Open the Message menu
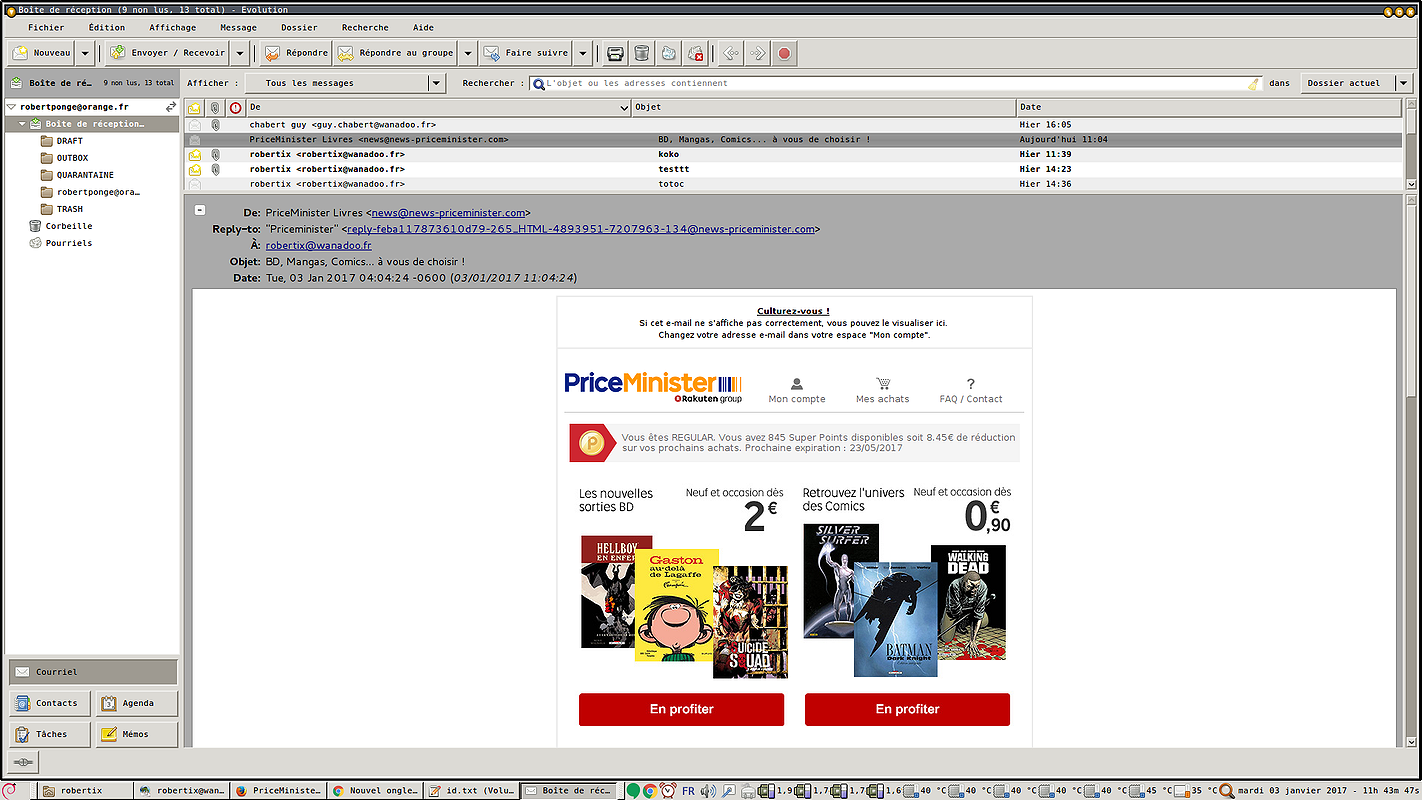 [238, 28]
